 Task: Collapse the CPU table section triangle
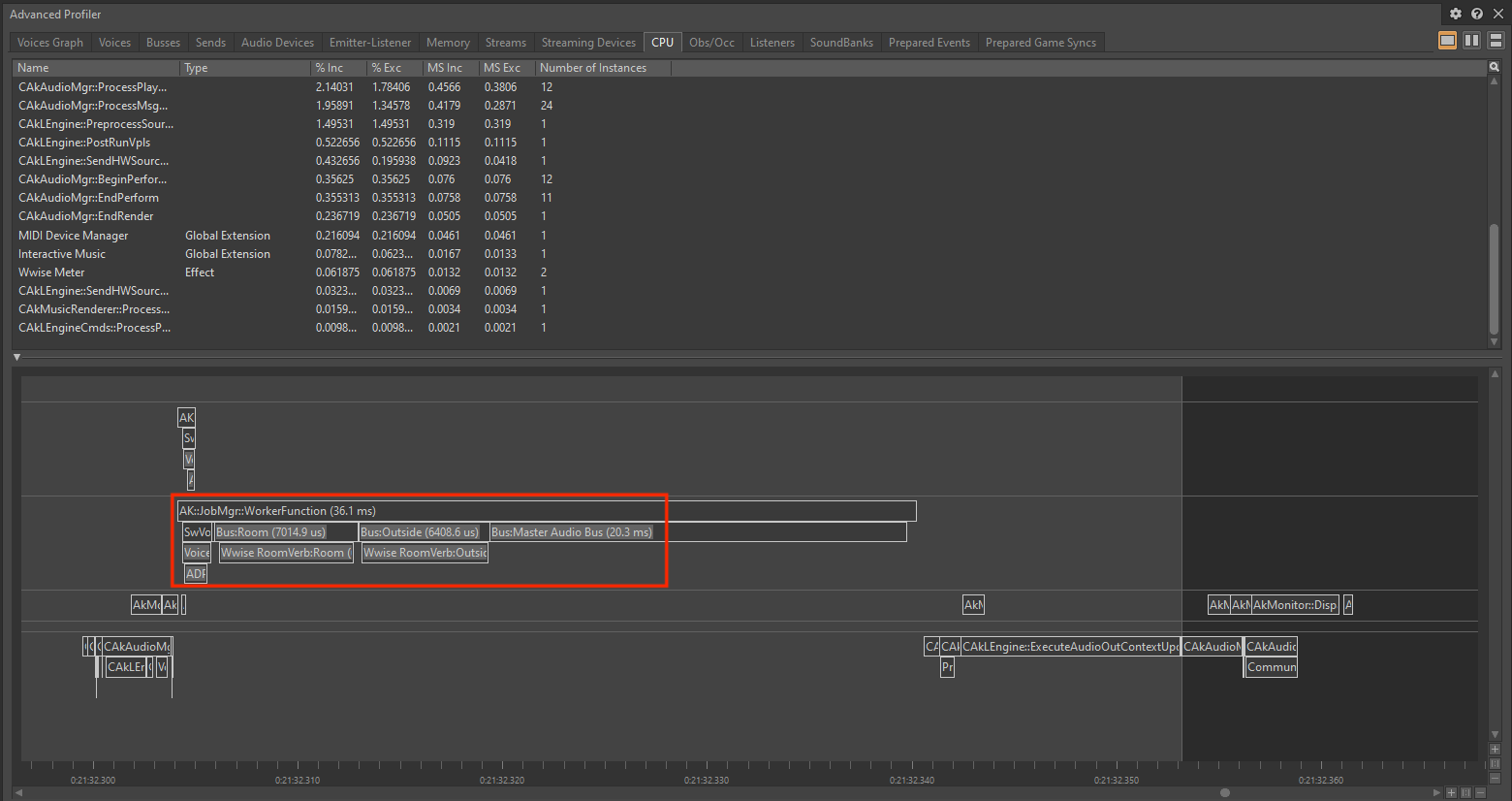point(16,357)
